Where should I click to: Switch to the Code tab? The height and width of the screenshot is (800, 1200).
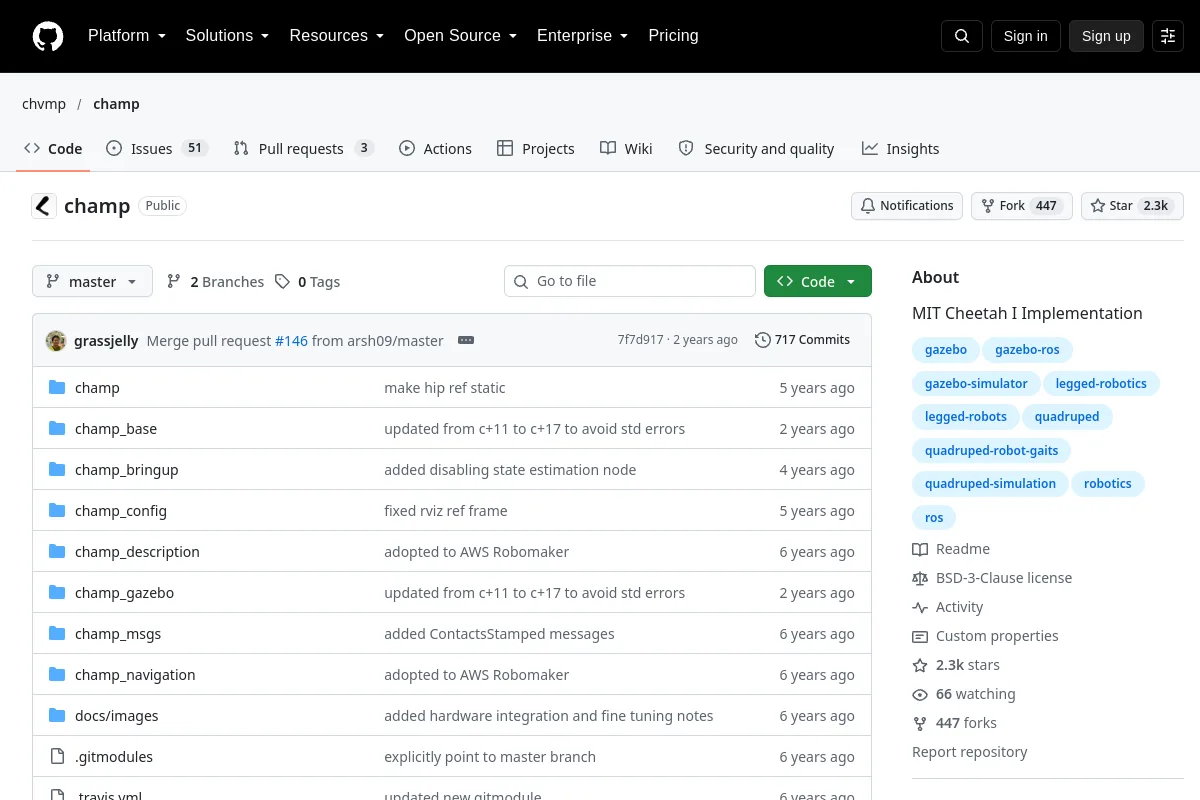(x=53, y=149)
